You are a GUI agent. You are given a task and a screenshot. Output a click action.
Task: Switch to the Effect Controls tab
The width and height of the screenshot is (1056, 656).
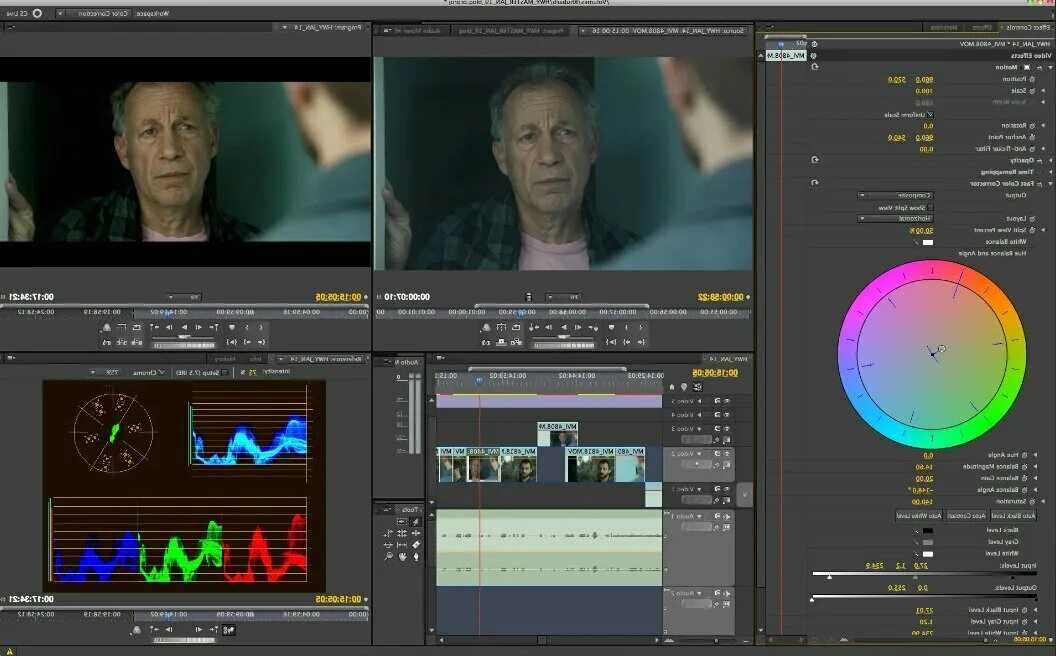[x=1028, y=28]
